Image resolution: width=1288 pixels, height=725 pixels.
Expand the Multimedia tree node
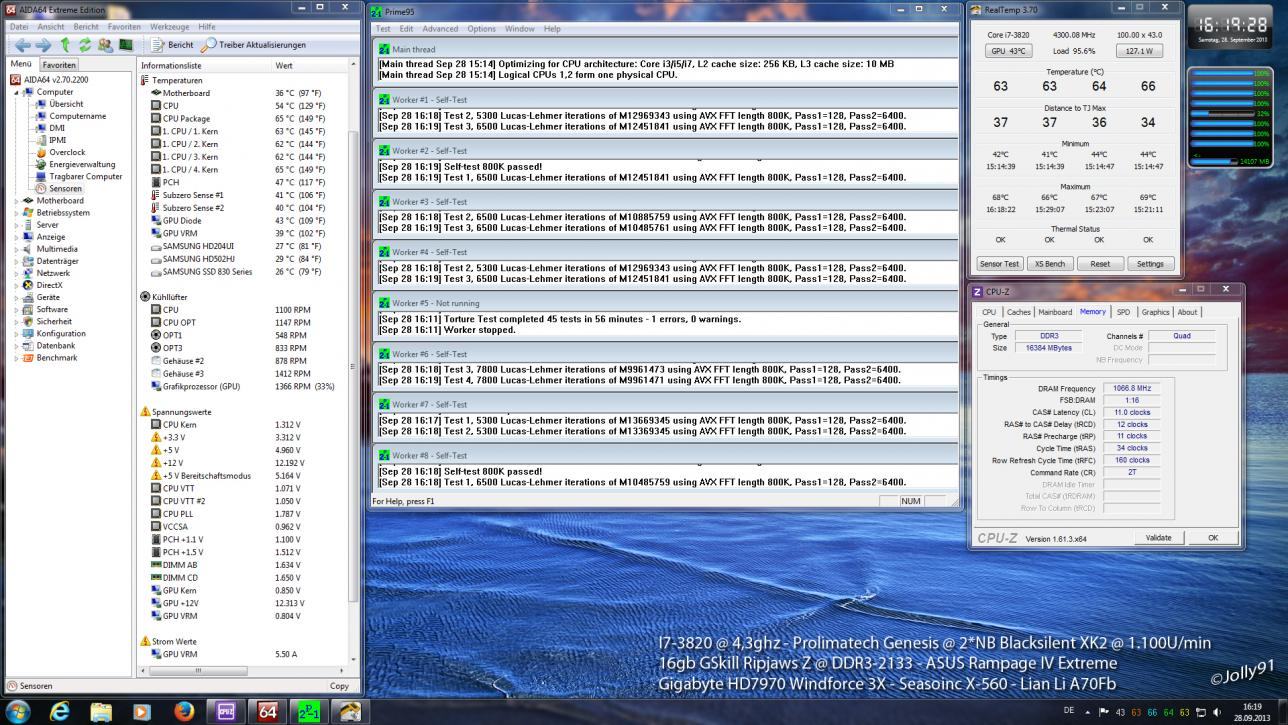point(16,249)
